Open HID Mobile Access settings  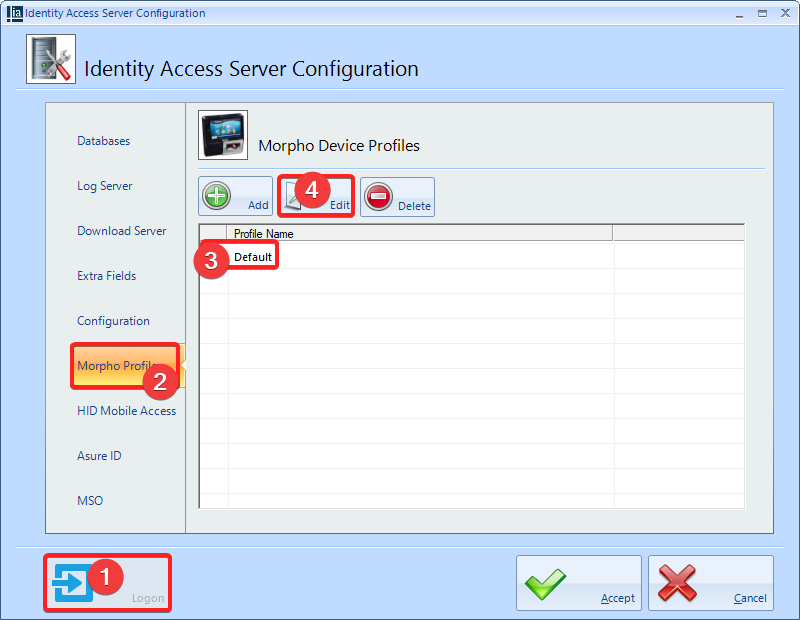[127, 411]
